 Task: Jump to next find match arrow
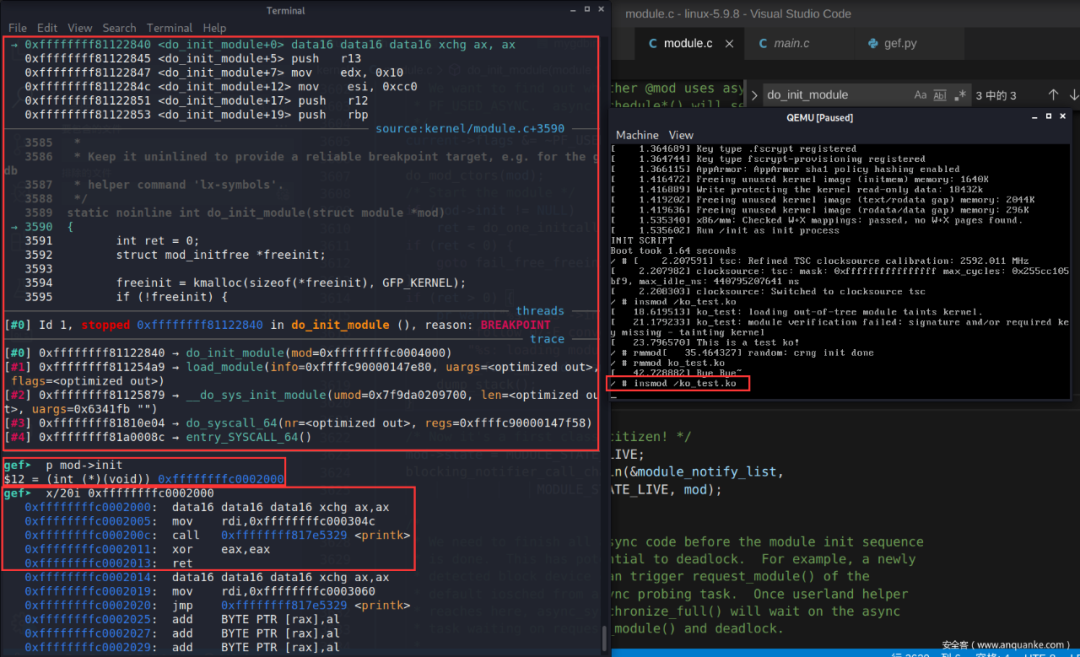coord(1074,94)
